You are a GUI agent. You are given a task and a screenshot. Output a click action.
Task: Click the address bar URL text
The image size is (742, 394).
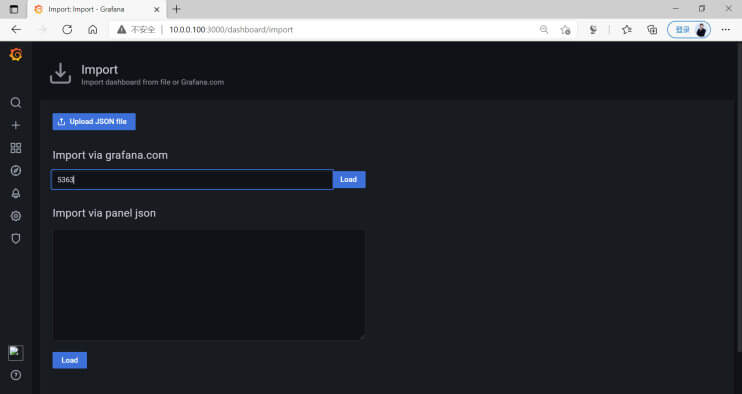point(231,29)
